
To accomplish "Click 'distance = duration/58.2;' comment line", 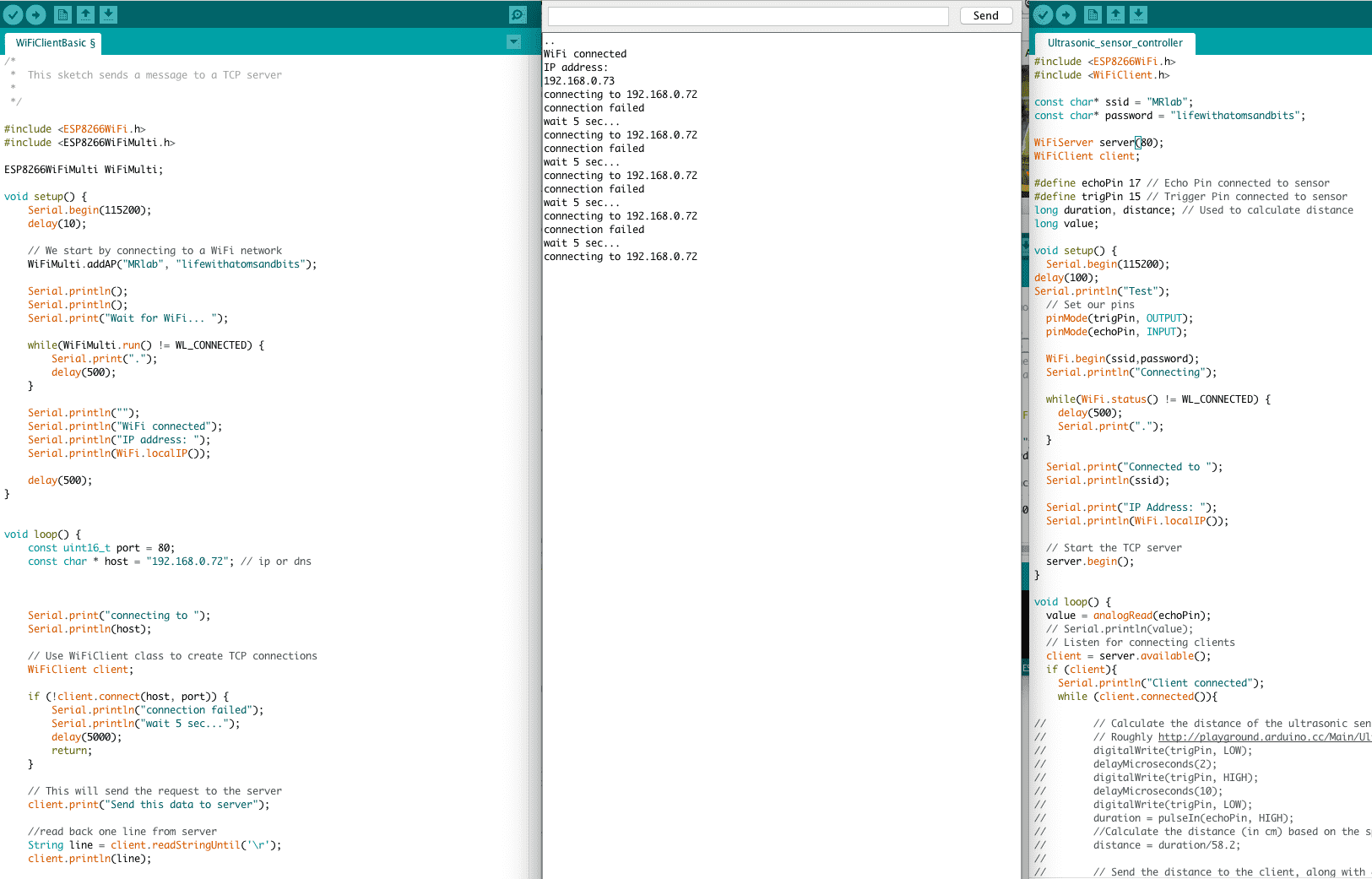I will tap(1167, 845).
